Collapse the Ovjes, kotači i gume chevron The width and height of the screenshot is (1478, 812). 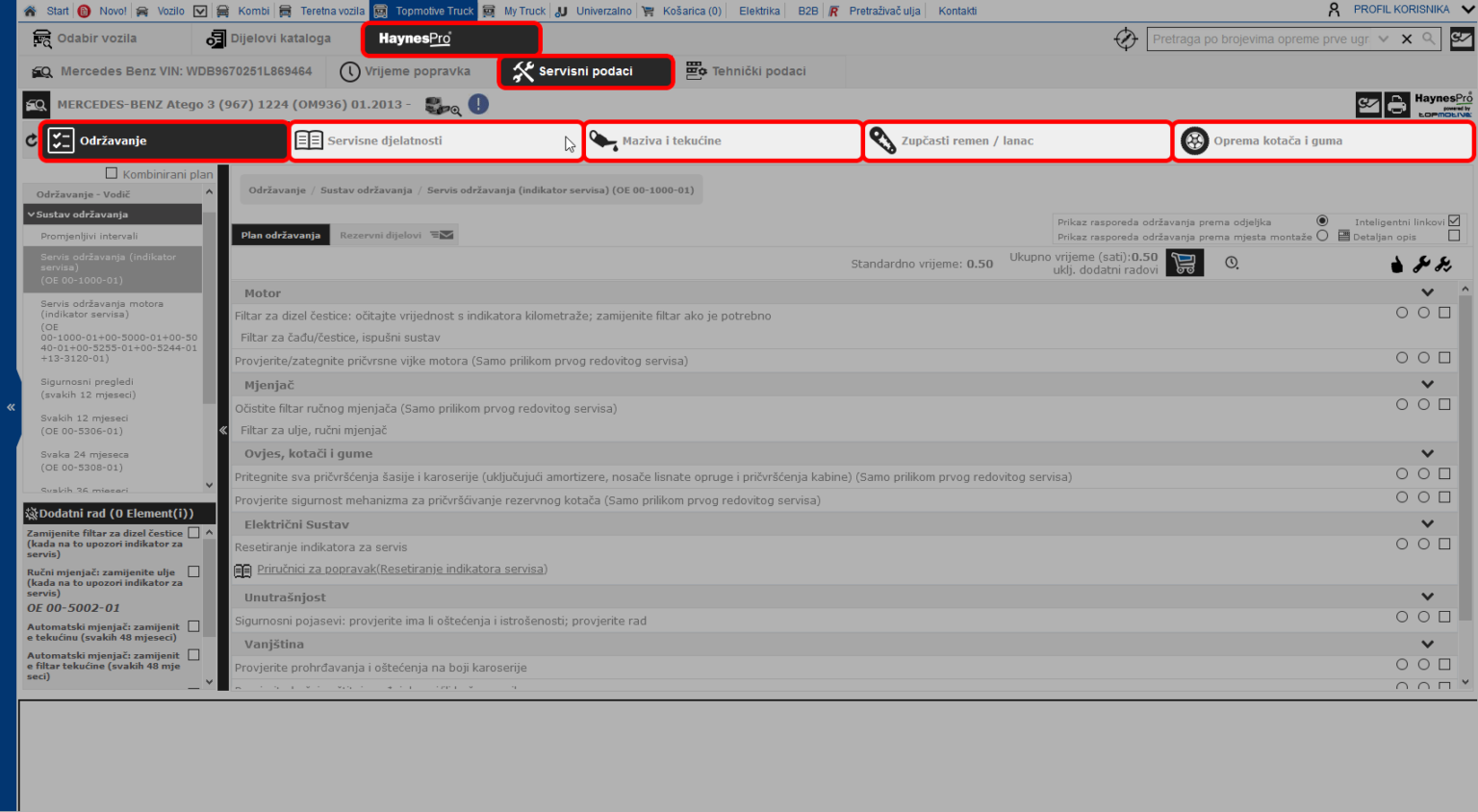click(x=1428, y=453)
